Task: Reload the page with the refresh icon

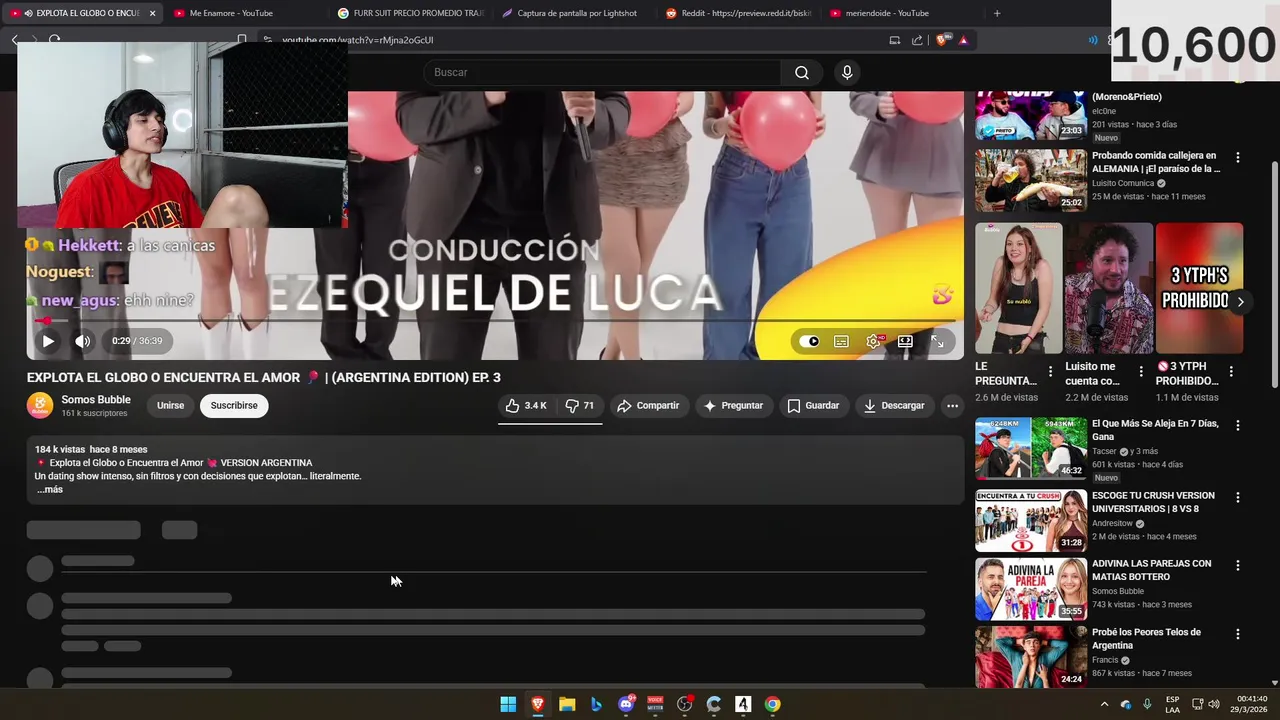Action: (x=54, y=40)
